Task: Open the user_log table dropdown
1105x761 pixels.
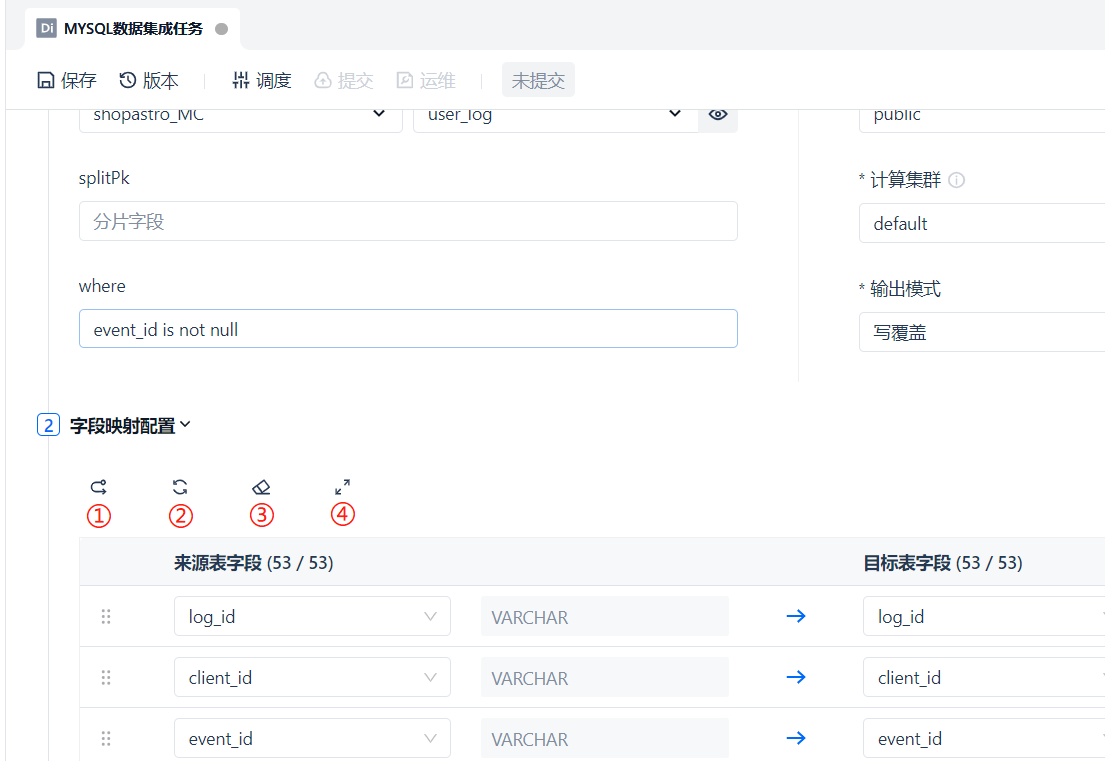Action: coord(555,115)
